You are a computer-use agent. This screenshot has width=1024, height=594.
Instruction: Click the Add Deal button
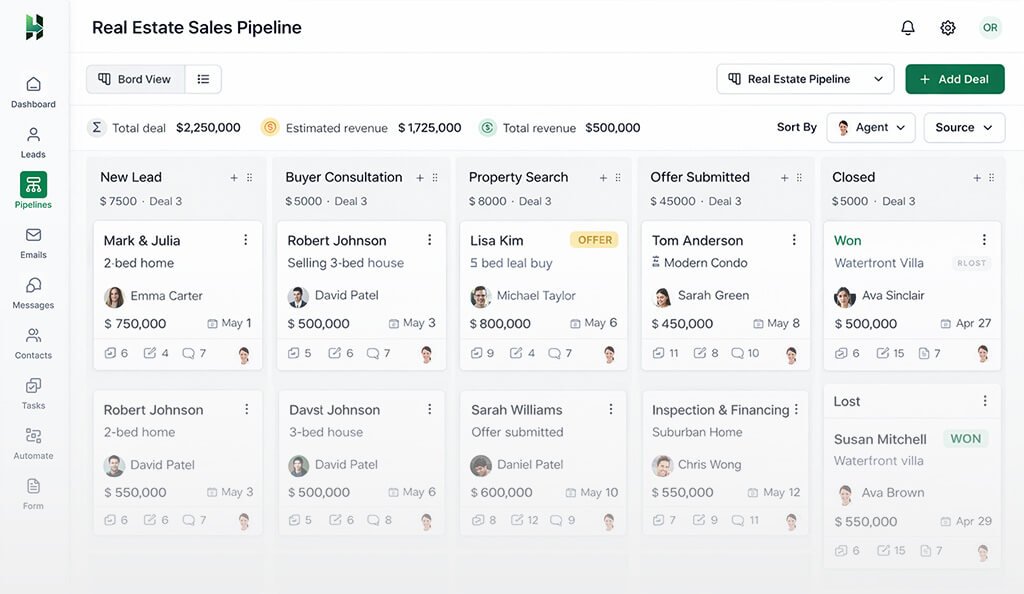click(x=955, y=78)
